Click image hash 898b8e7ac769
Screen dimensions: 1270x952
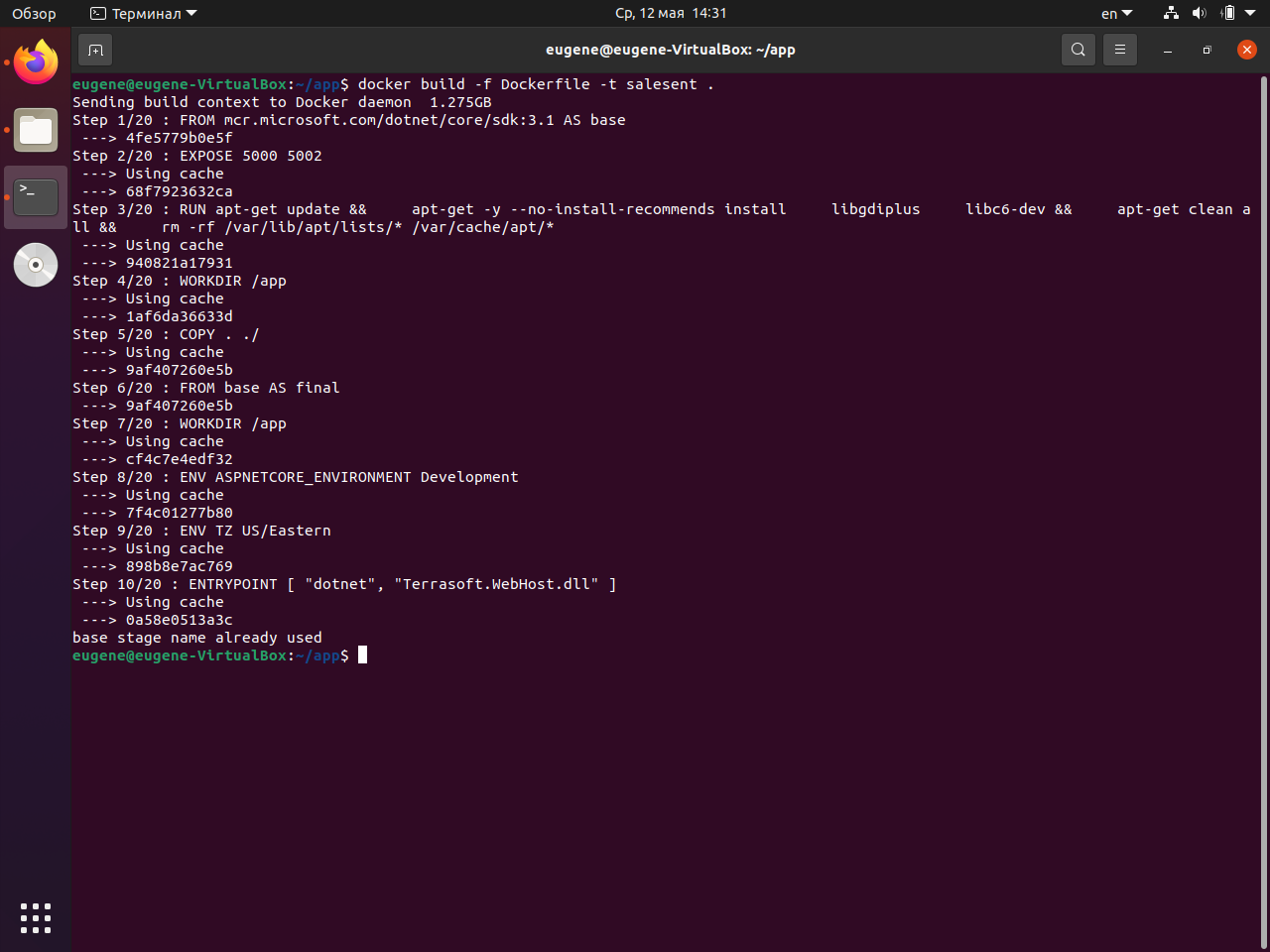tap(180, 566)
